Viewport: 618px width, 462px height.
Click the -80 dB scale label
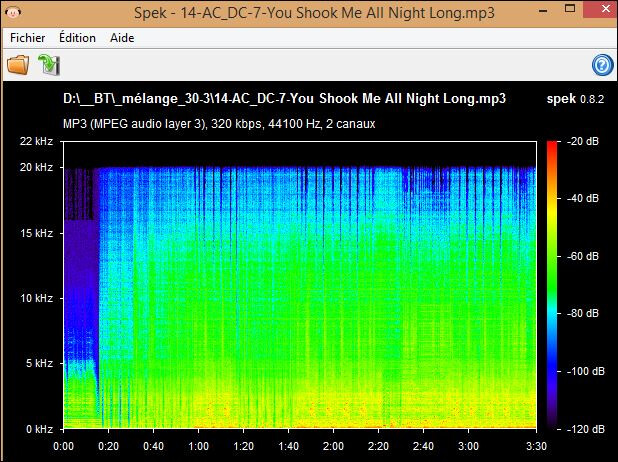point(583,313)
